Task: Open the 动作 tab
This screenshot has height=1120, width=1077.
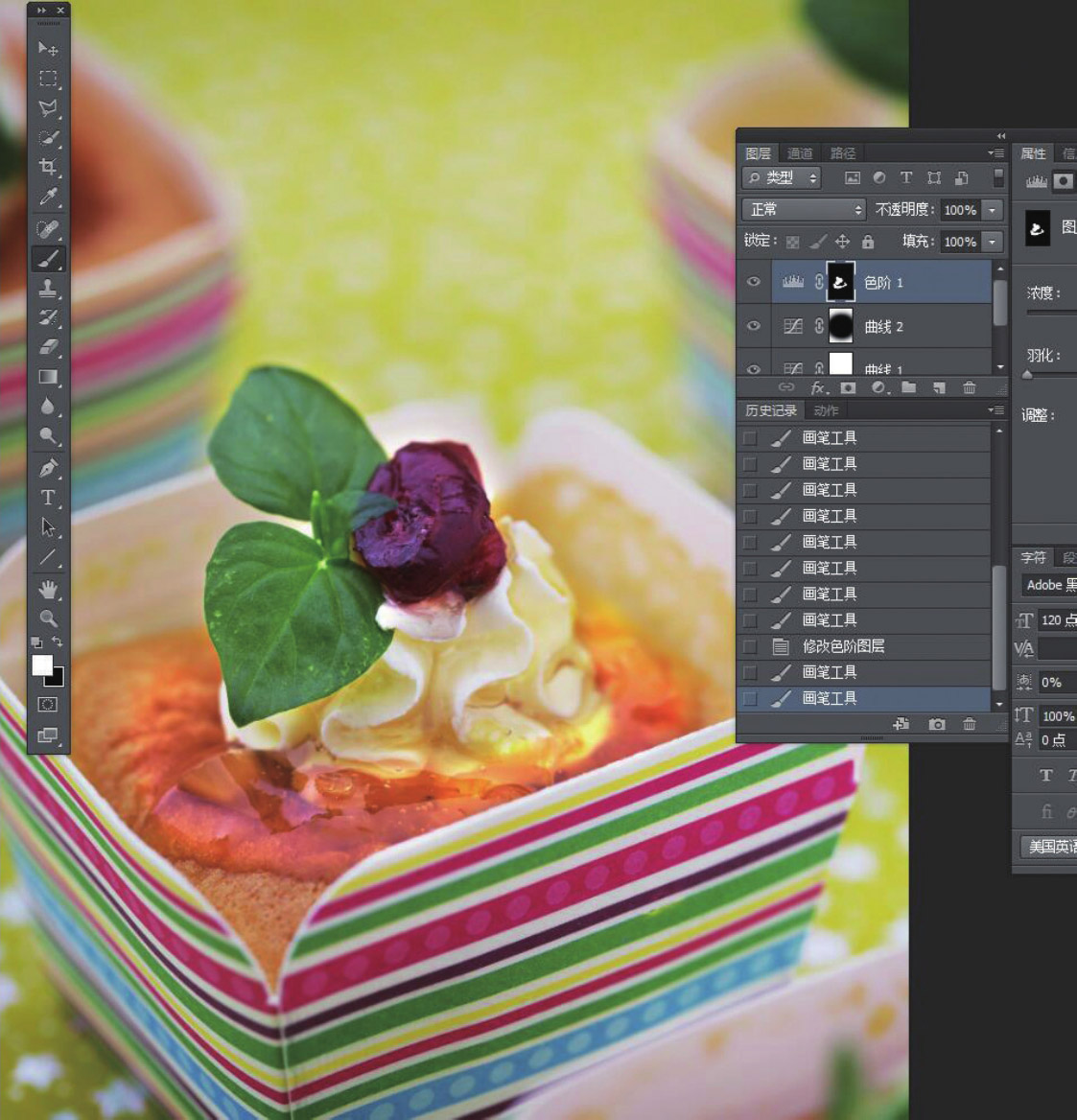Action: (825, 410)
